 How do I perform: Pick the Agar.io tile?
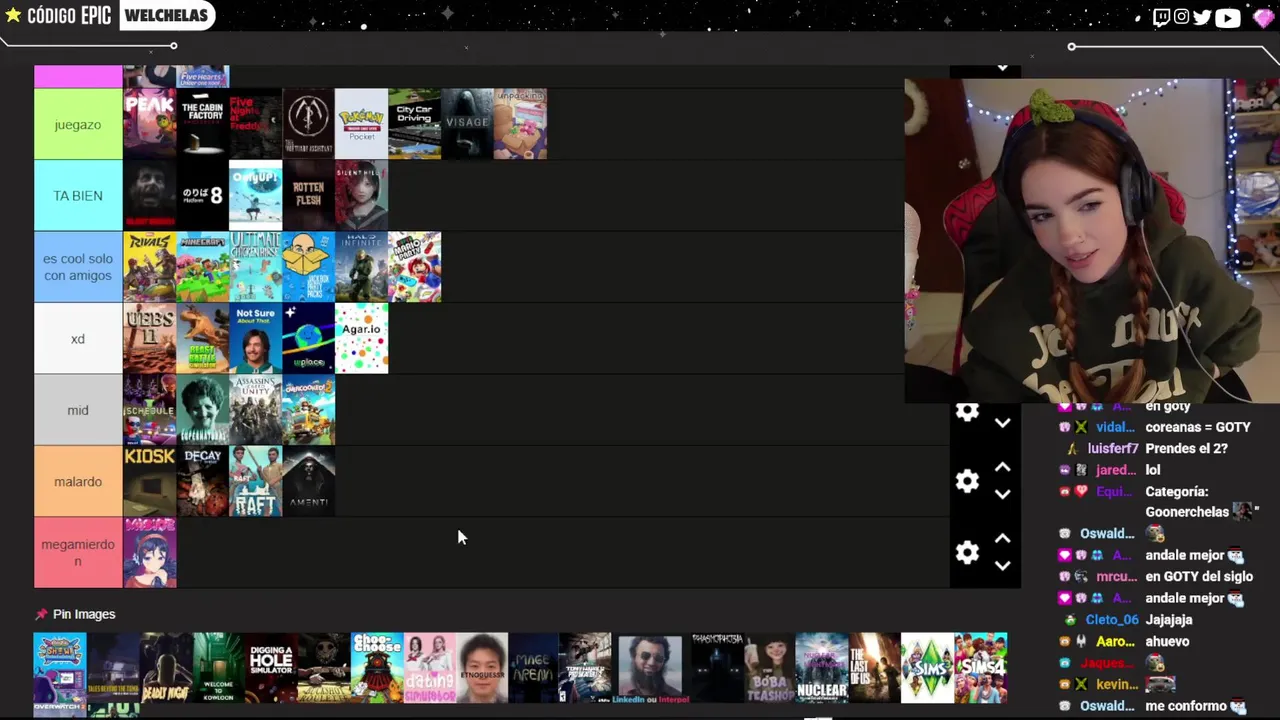pyautogui.click(x=361, y=338)
